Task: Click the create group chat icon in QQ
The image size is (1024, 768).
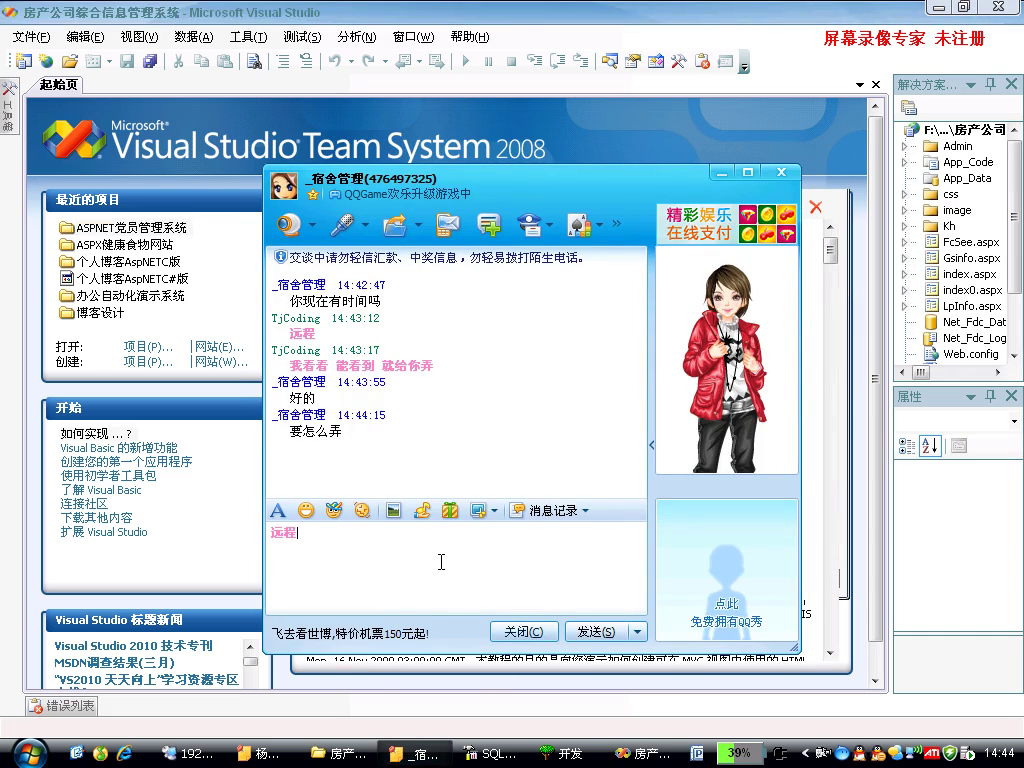Action: 489,225
